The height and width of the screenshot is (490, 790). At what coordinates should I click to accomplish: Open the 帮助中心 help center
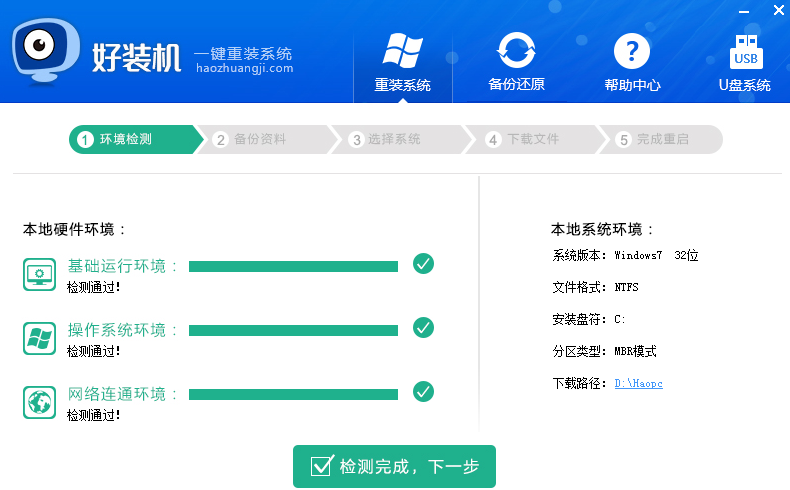pyautogui.click(x=632, y=62)
